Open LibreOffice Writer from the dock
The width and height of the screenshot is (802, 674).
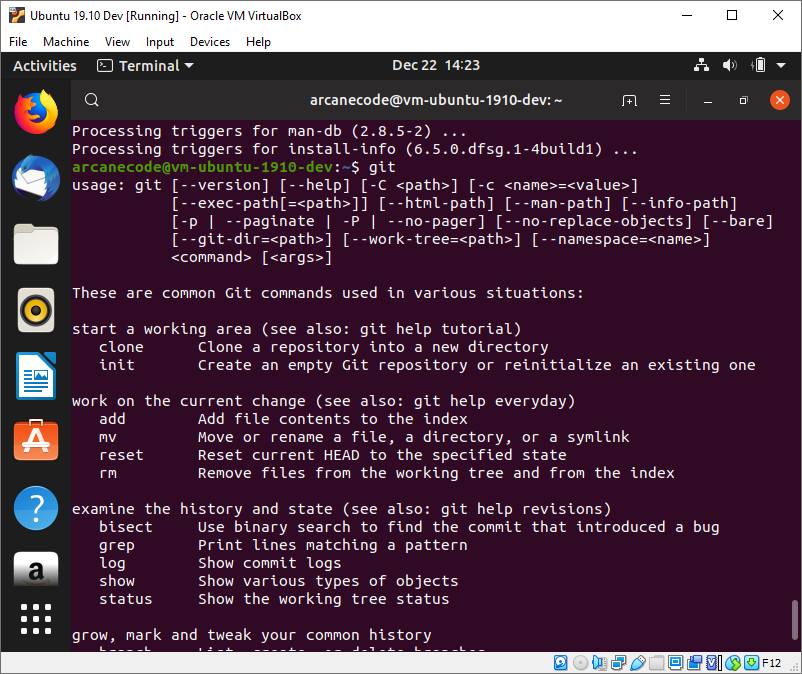[36, 376]
